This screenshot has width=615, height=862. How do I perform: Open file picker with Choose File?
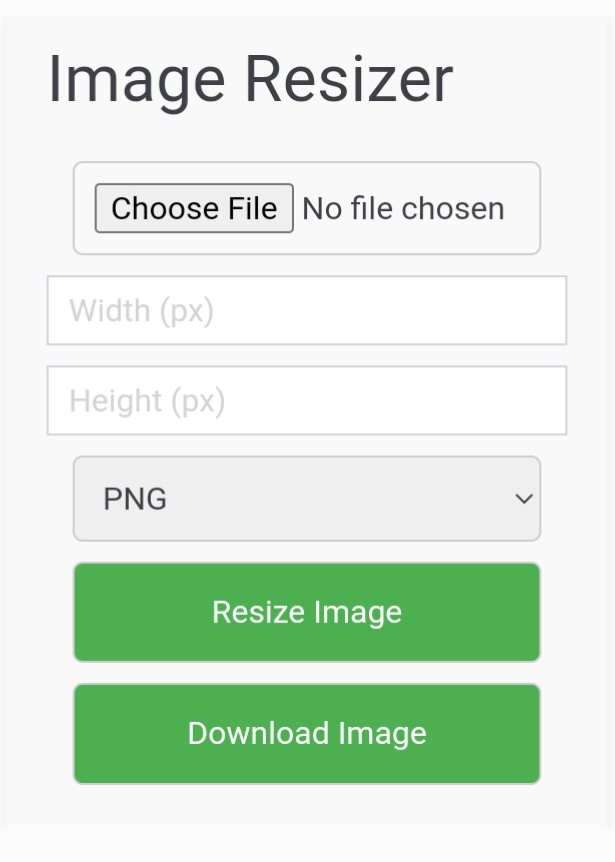pos(194,208)
